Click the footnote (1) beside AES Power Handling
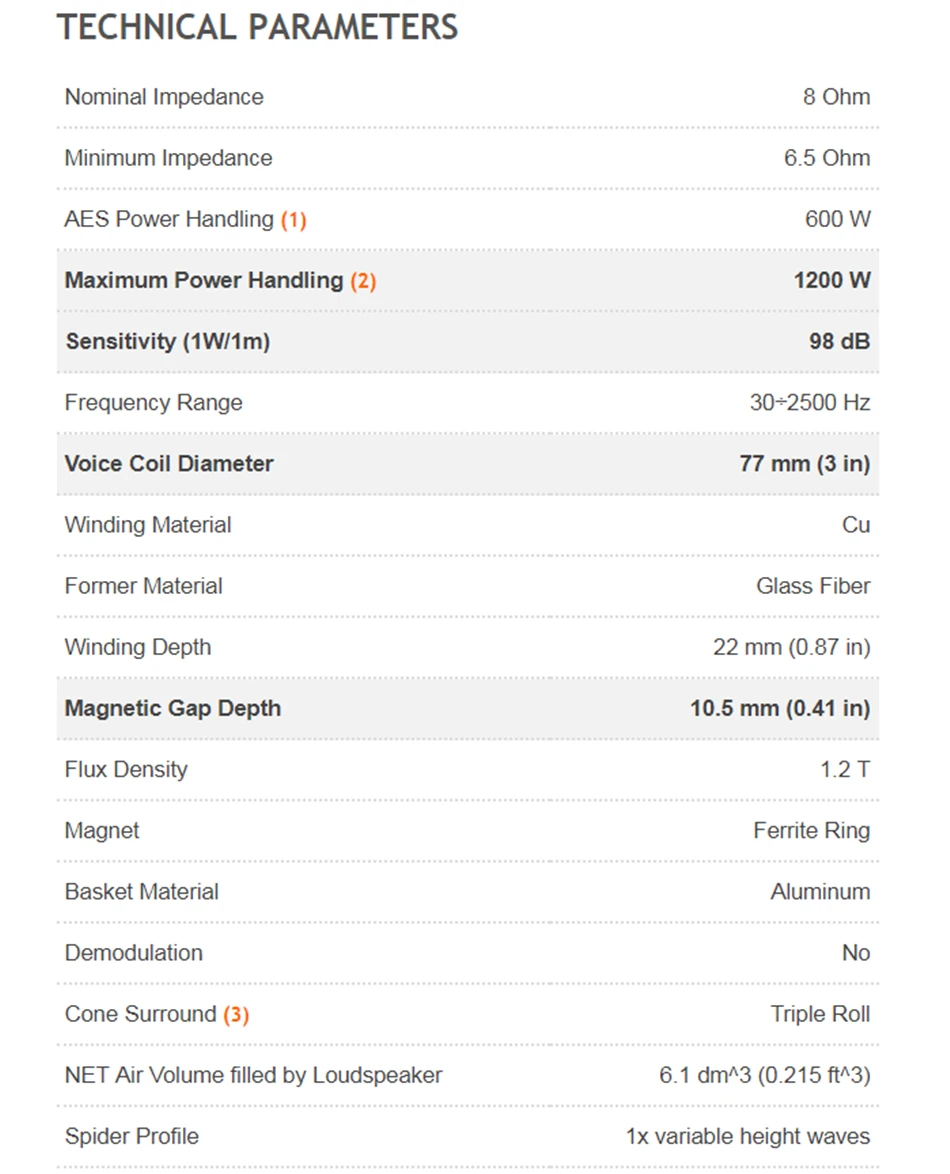 (293, 220)
